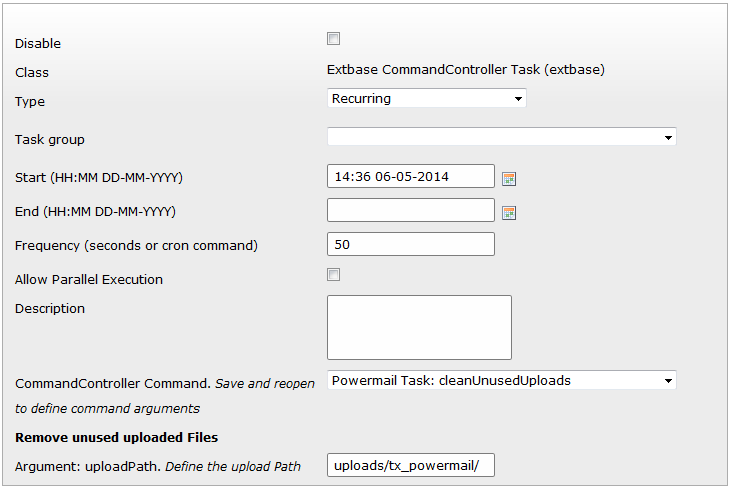Click the Disable label text

click(38, 44)
